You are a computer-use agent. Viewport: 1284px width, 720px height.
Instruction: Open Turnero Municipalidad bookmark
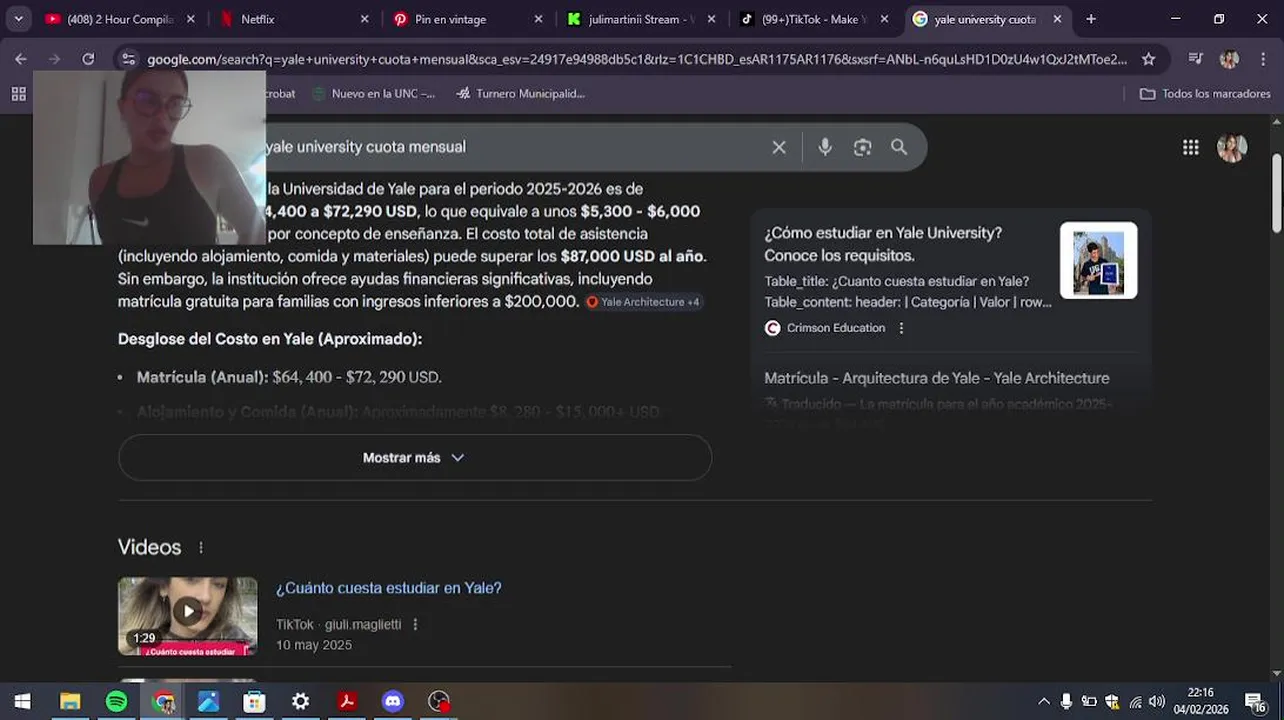pyautogui.click(x=520, y=94)
